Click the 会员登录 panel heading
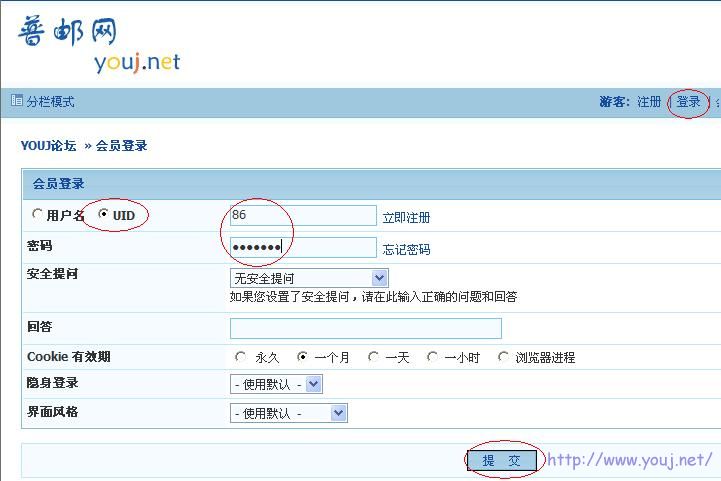 point(58,184)
